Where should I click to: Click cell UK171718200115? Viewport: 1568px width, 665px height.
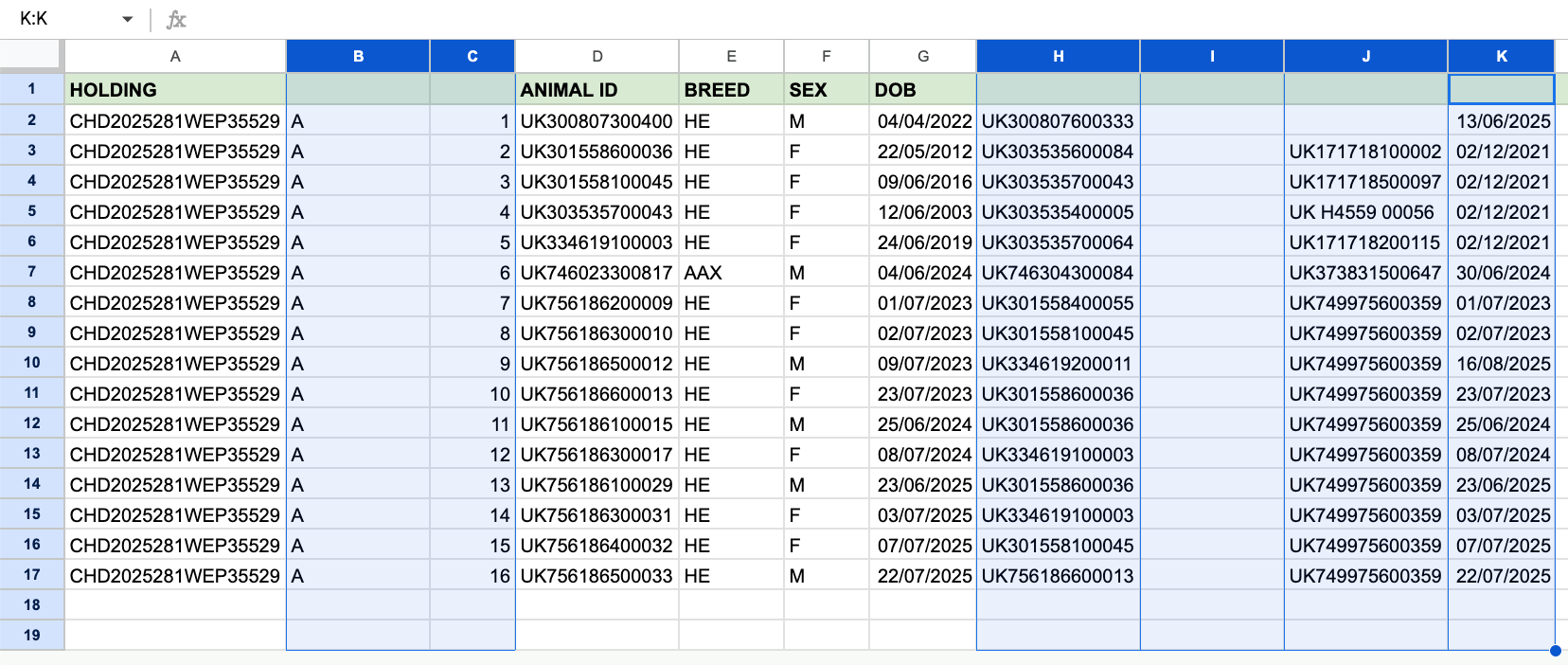pyautogui.click(x=1366, y=242)
